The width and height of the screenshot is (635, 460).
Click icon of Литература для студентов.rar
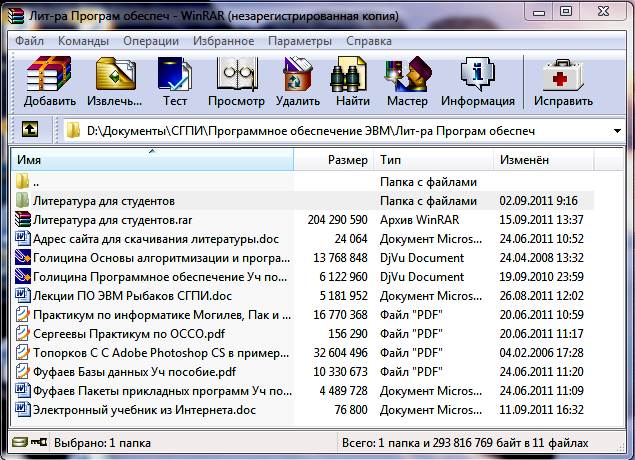[x=23, y=219]
